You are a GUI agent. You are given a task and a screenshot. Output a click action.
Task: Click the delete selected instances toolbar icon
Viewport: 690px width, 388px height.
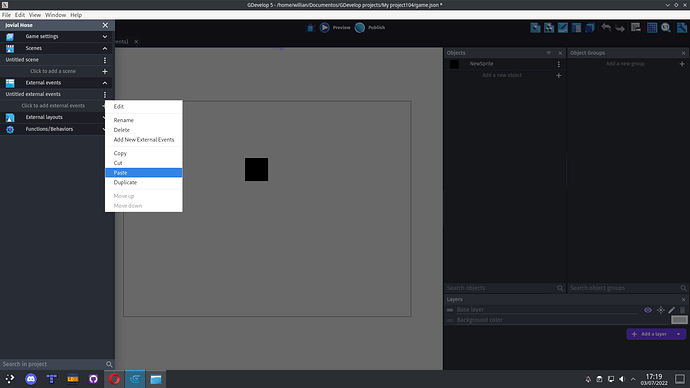pyautogui.click(x=635, y=28)
